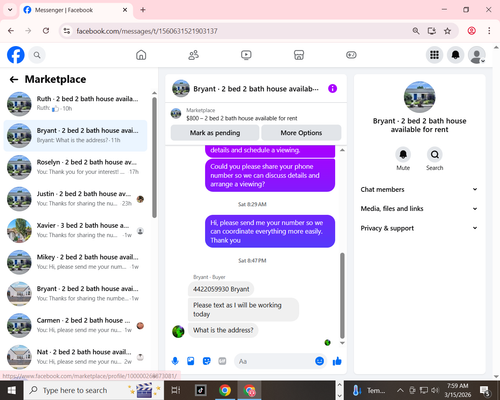
Task: Open Roselyn's 2 bed 2 bath conversation
Action: [75, 167]
